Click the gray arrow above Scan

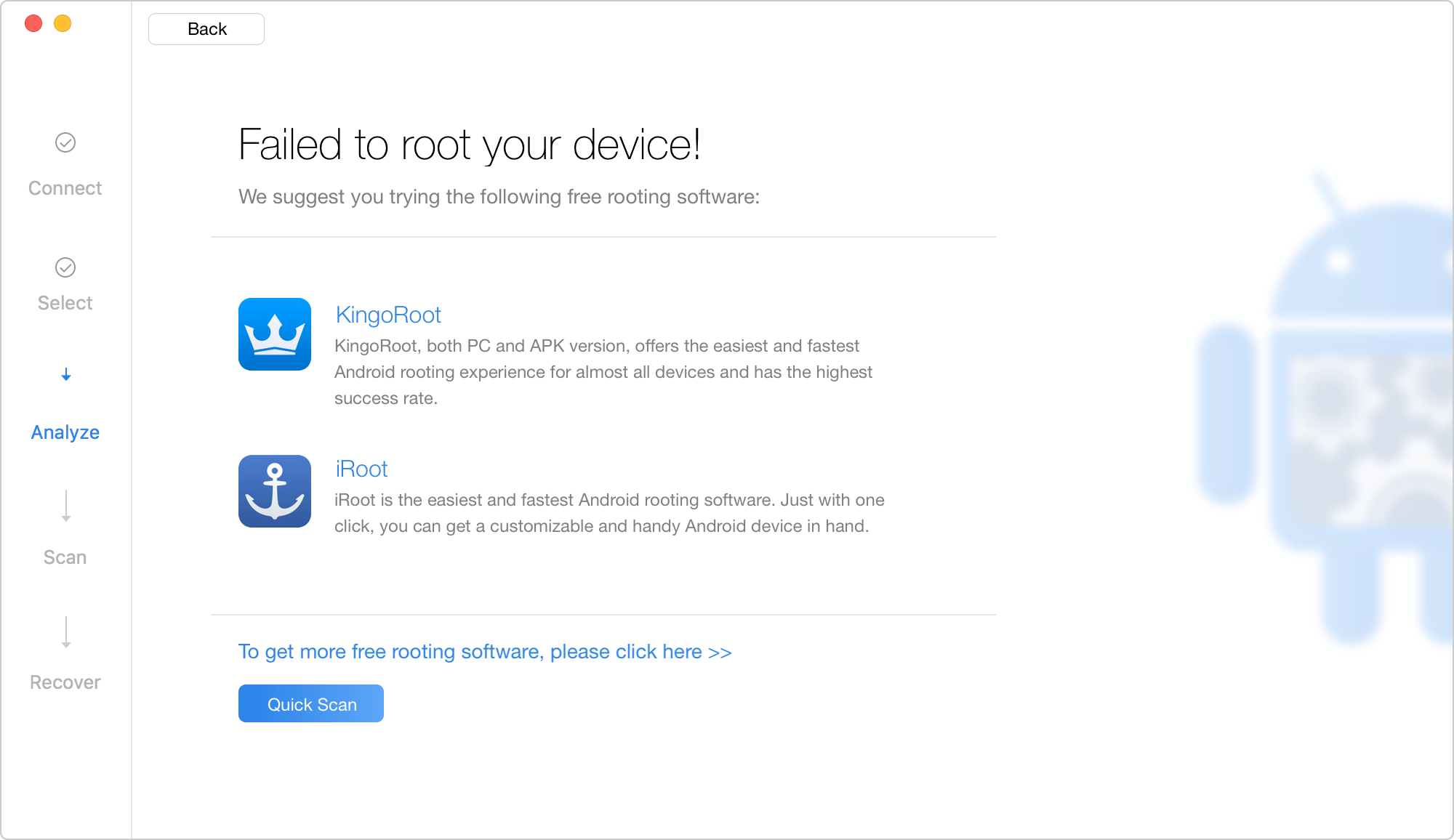pyautogui.click(x=66, y=506)
